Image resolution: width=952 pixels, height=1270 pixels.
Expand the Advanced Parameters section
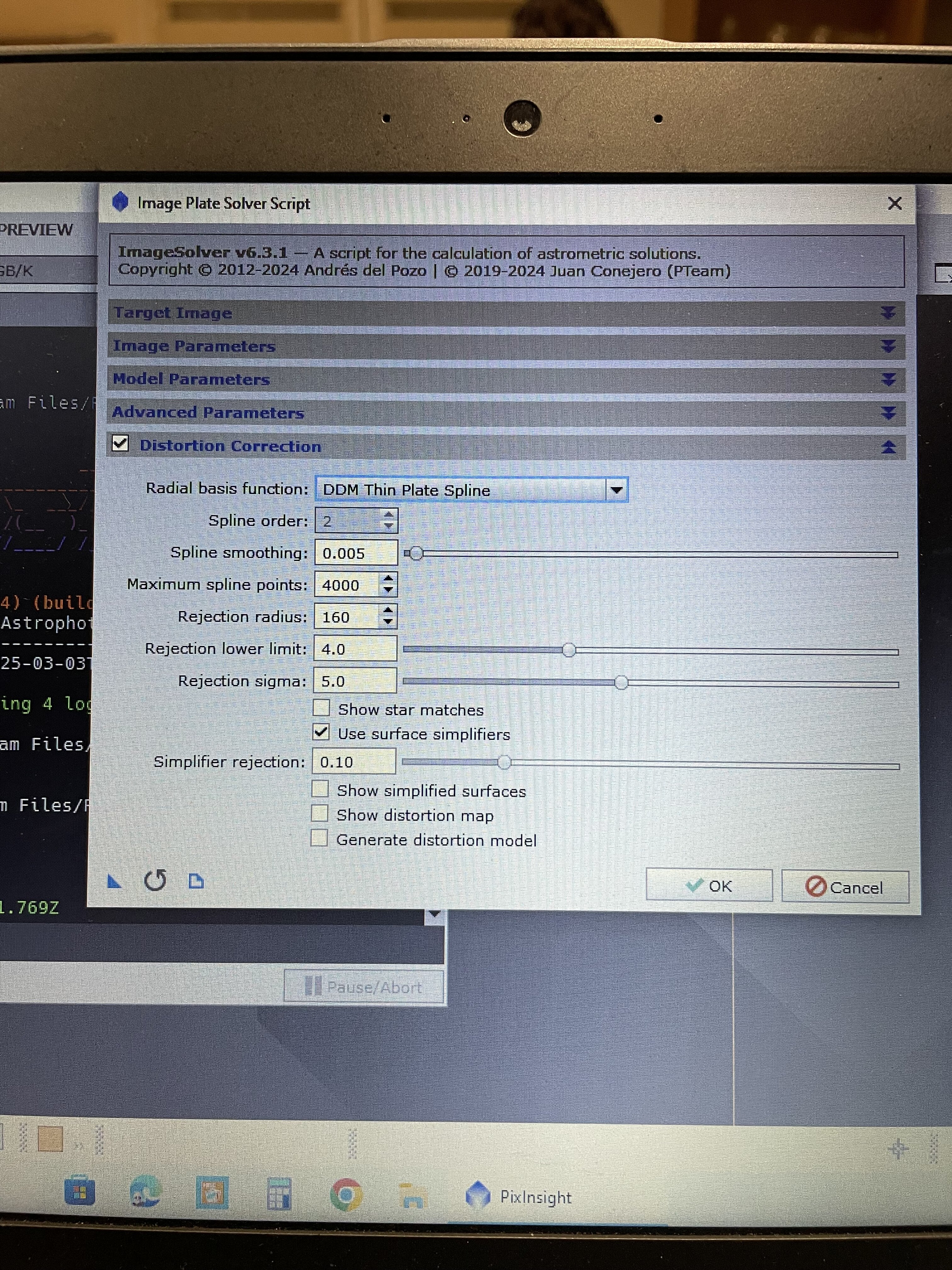point(888,413)
